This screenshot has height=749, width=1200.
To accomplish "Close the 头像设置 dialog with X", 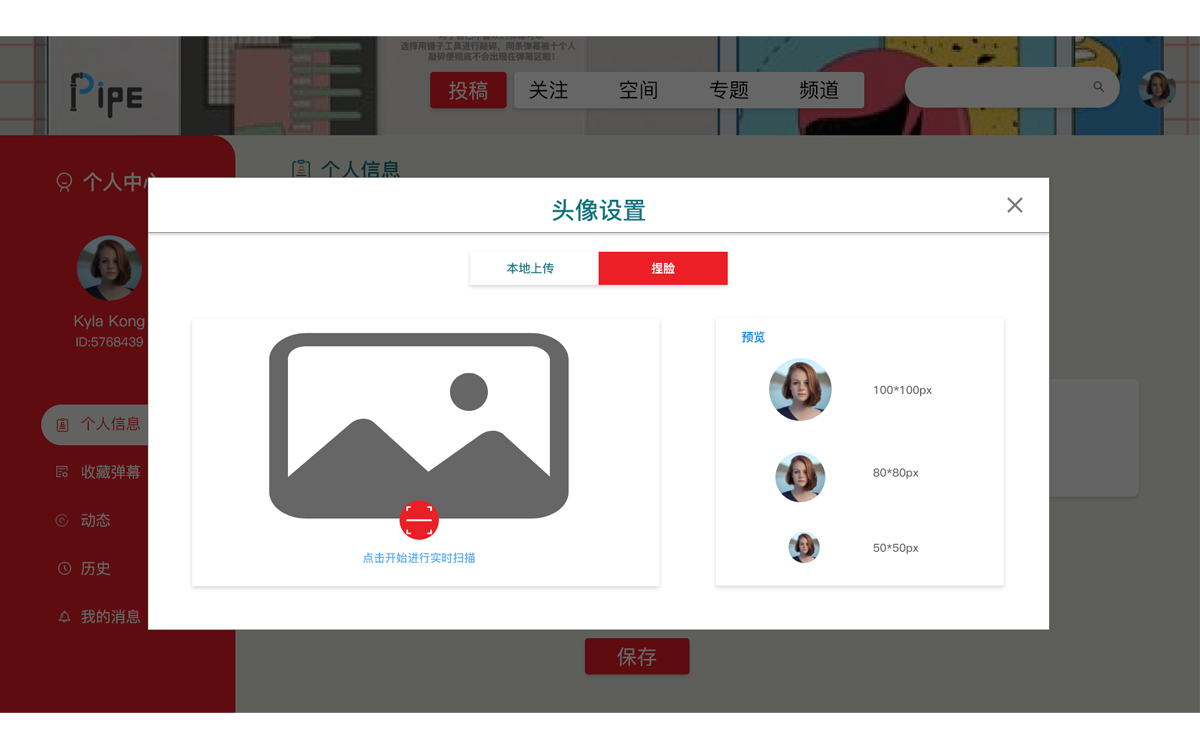I will [1014, 205].
